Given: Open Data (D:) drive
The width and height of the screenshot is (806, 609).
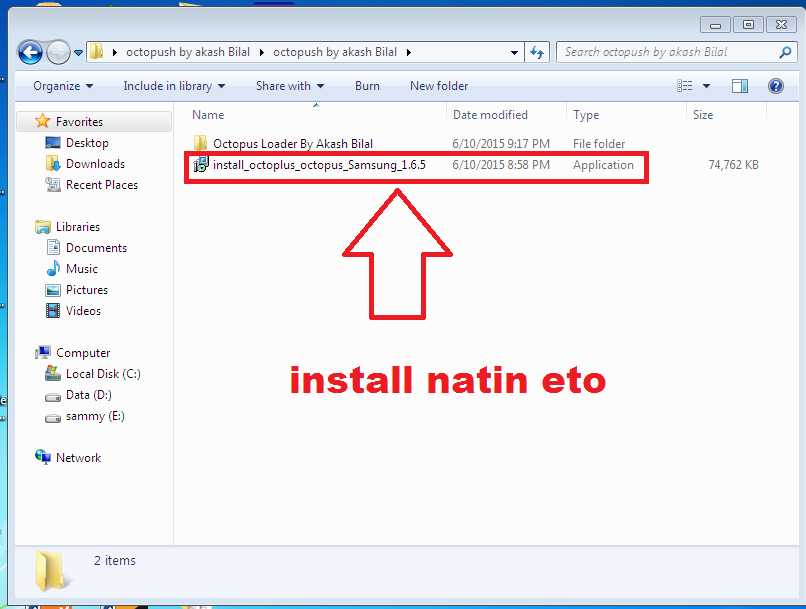Looking at the screenshot, I should point(88,395).
